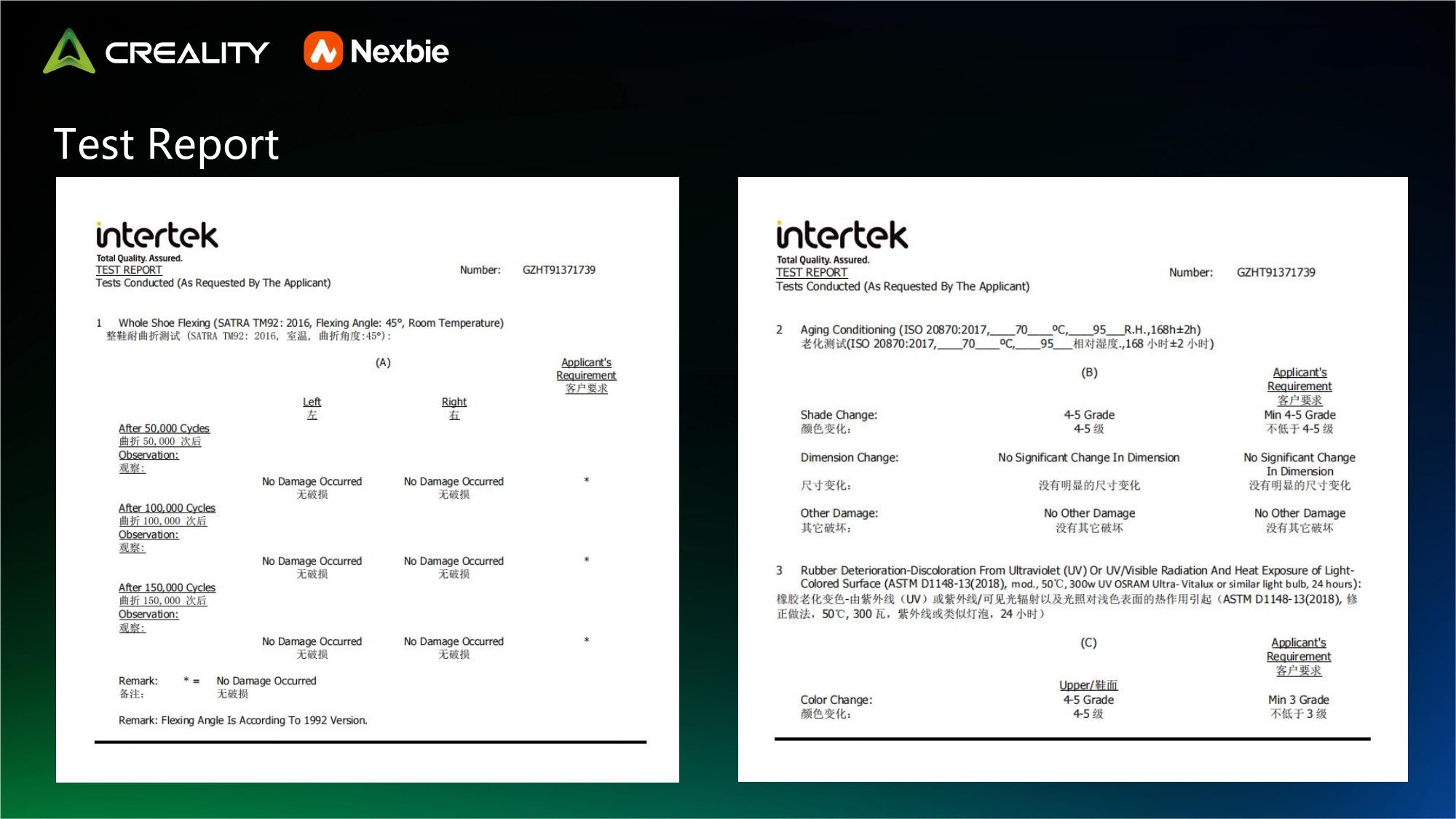The height and width of the screenshot is (819, 1456).
Task: Click the right Intertek logo
Action: pyautogui.click(x=842, y=235)
